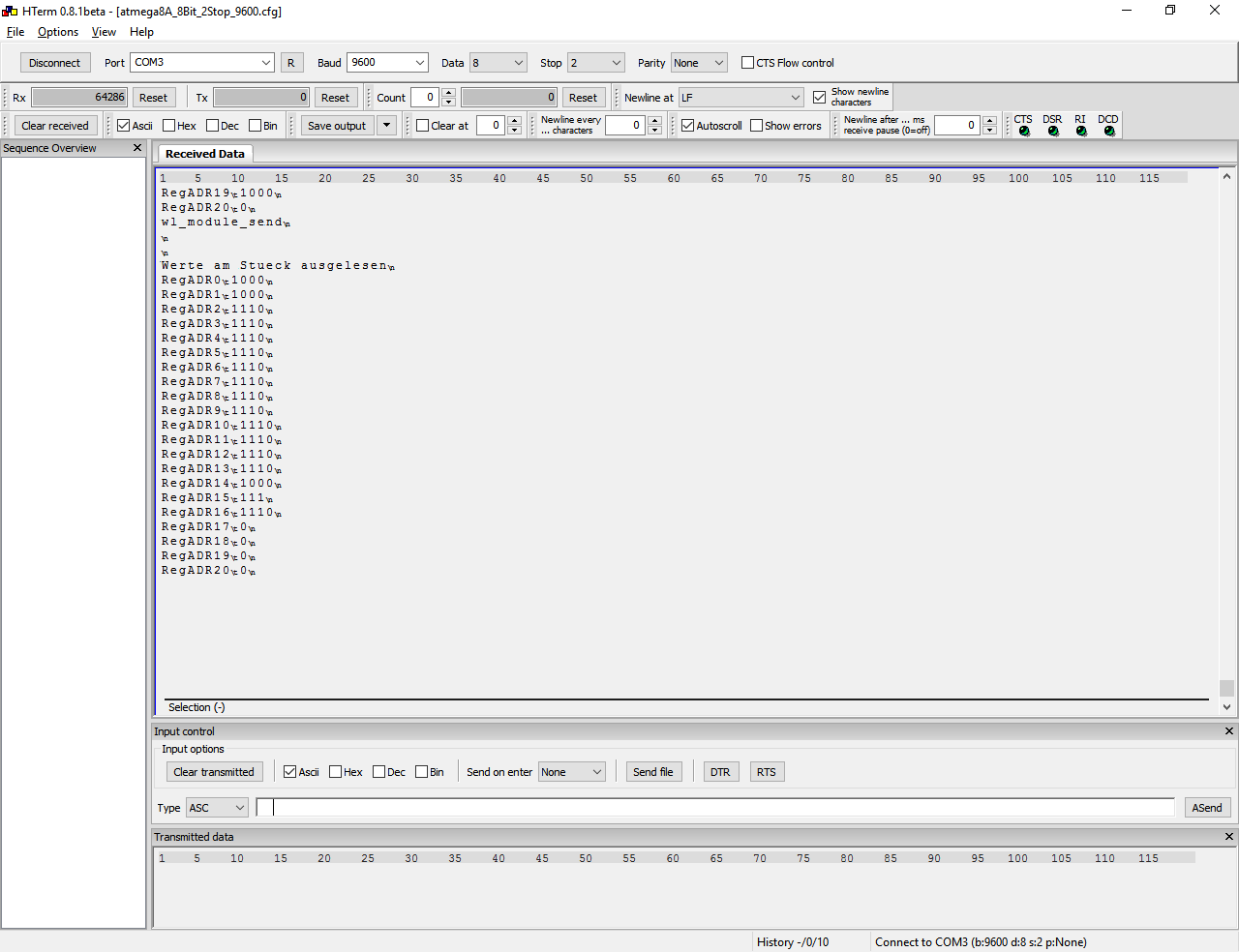Open the Type ASC dropdown

pyautogui.click(x=217, y=808)
